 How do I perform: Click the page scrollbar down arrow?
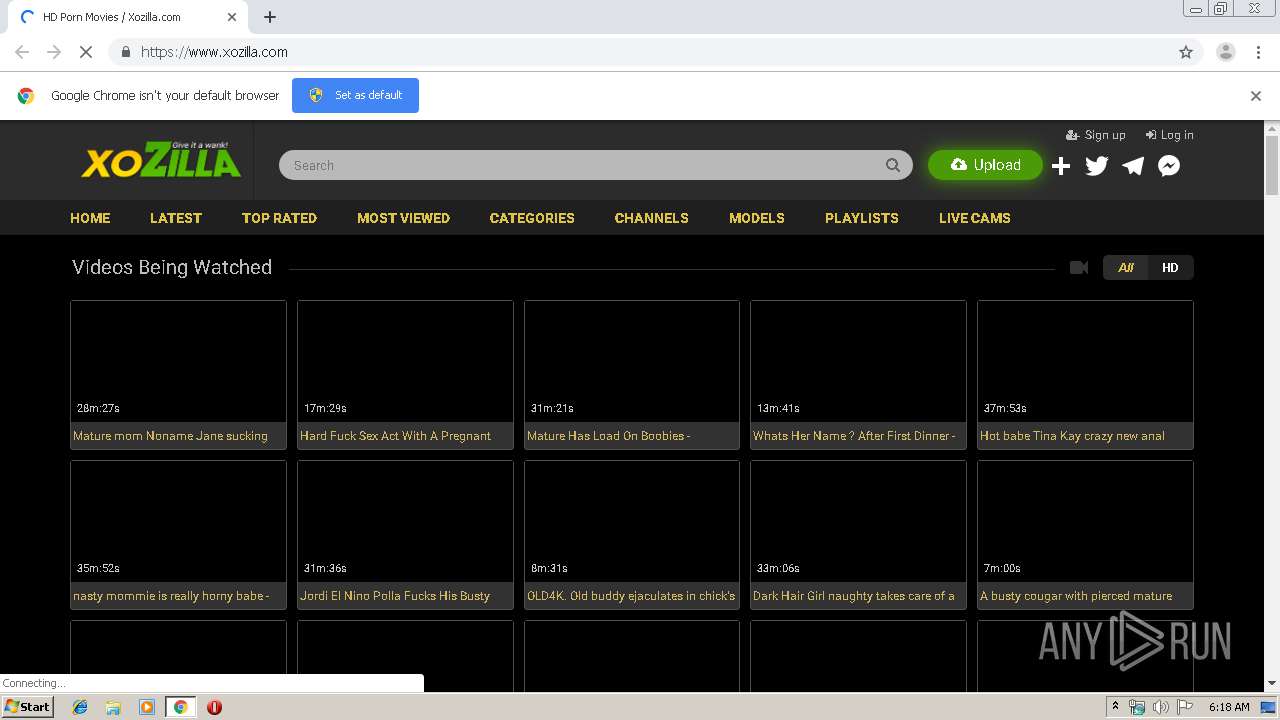pyautogui.click(x=1272, y=683)
